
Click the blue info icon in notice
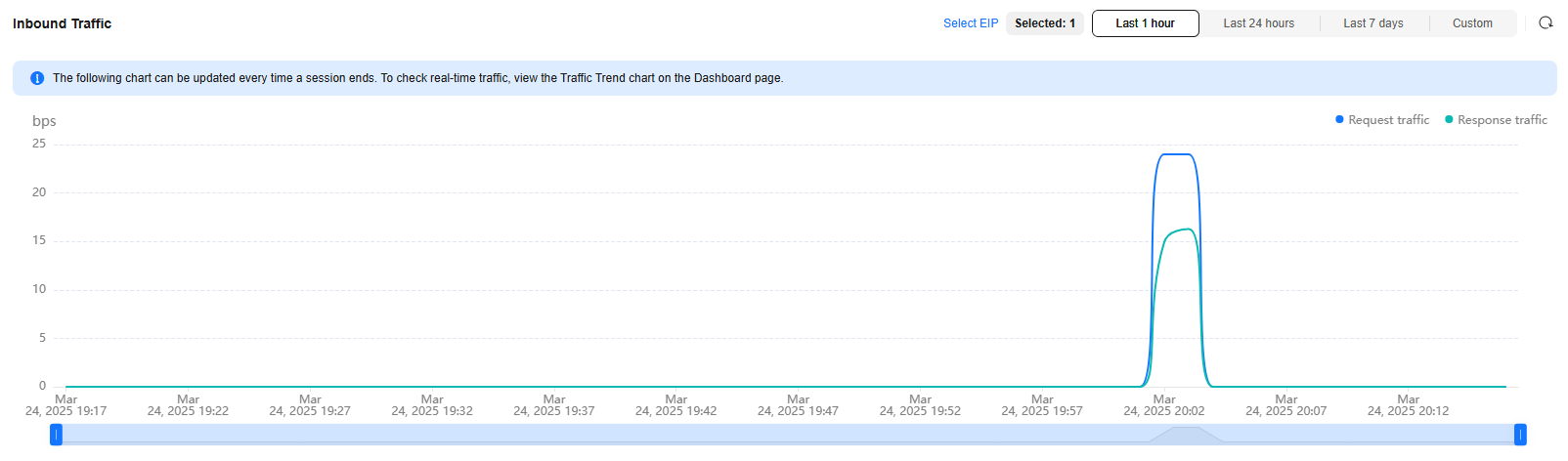(37, 78)
